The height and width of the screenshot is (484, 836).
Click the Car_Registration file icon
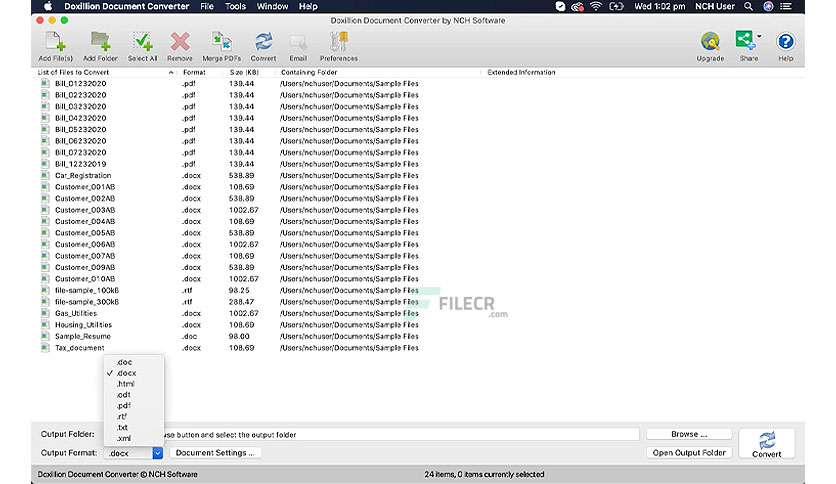(45, 175)
